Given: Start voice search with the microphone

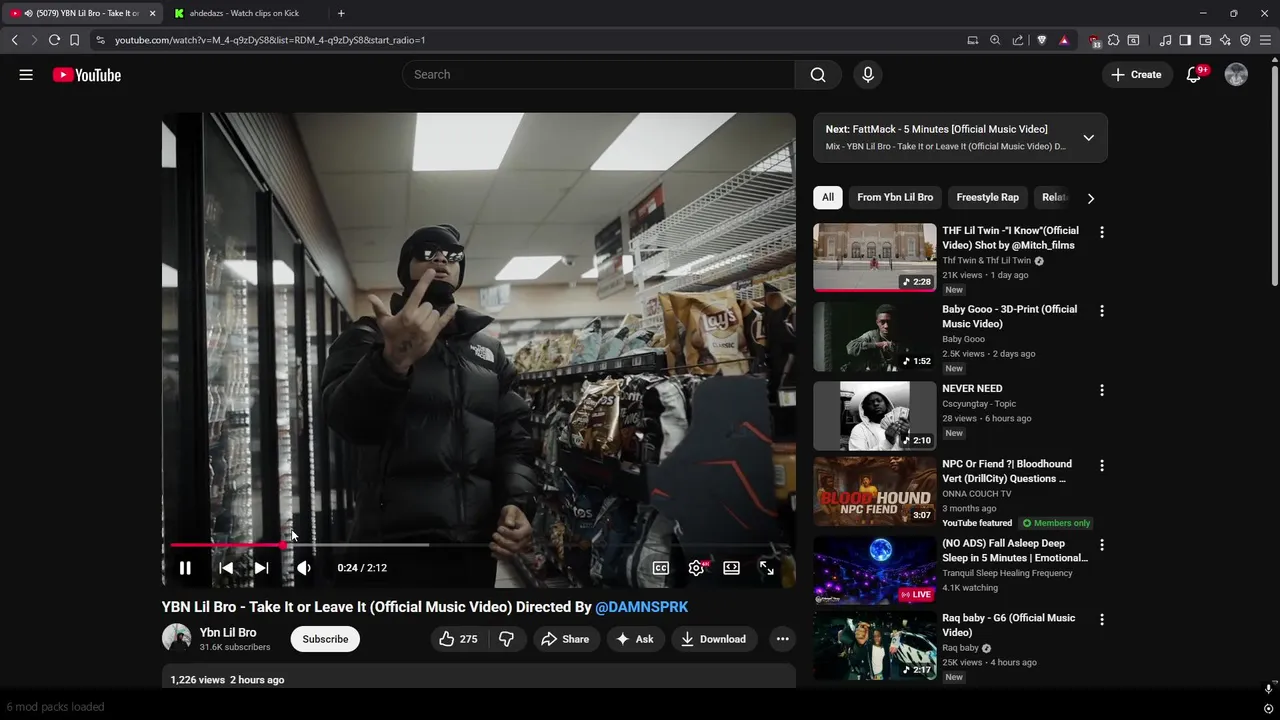Looking at the screenshot, I should 867,75.
